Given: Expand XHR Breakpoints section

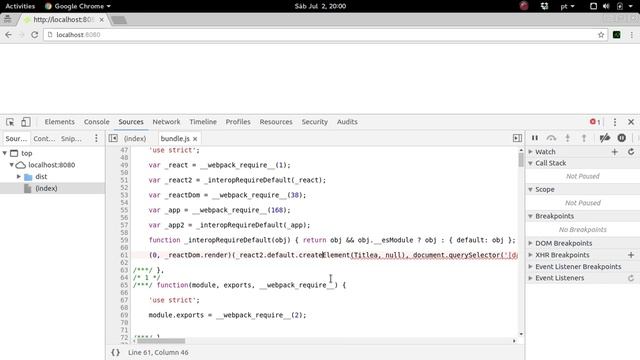Looking at the screenshot, I should pos(531,255).
